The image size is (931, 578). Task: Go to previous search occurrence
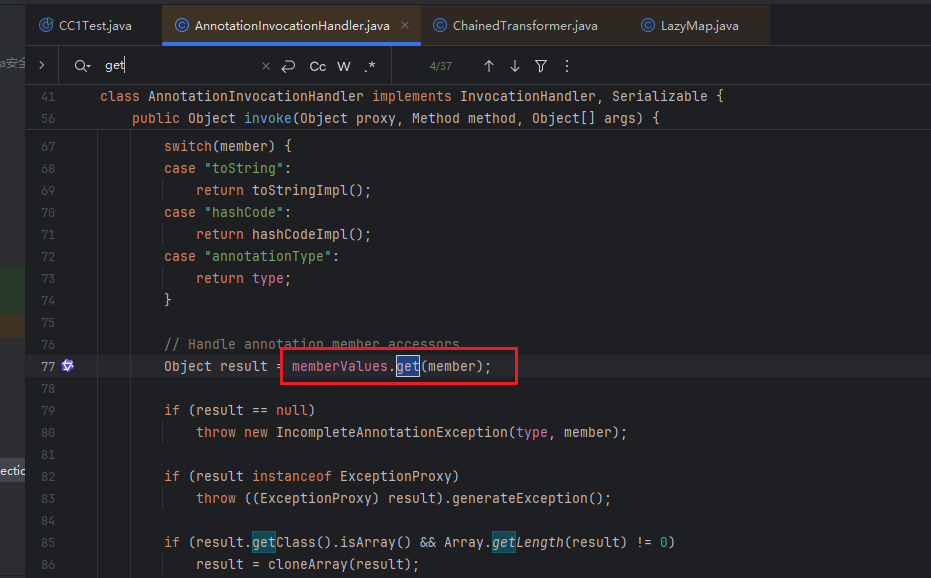pyautogui.click(x=489, y=66)
